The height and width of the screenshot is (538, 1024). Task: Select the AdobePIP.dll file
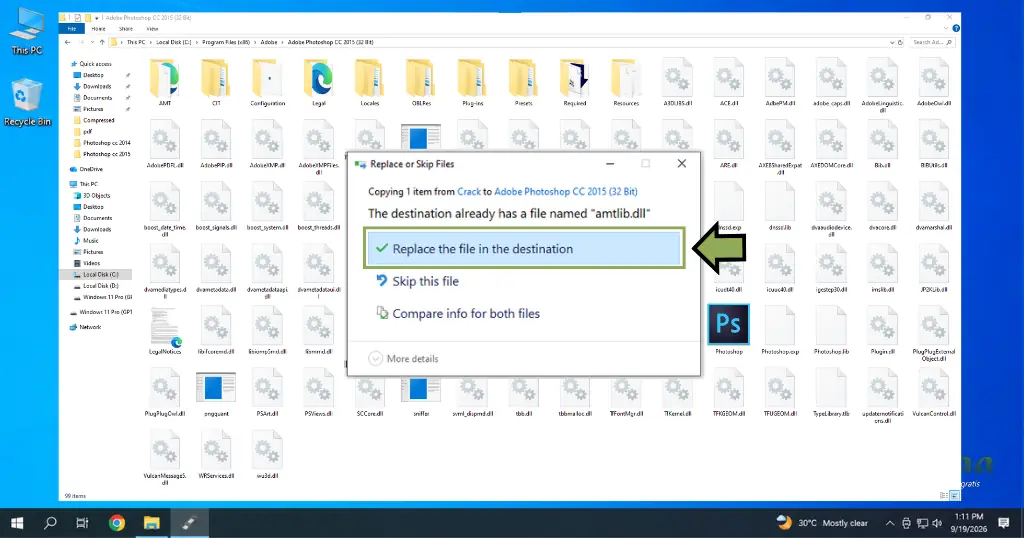(x=216, y=144)
